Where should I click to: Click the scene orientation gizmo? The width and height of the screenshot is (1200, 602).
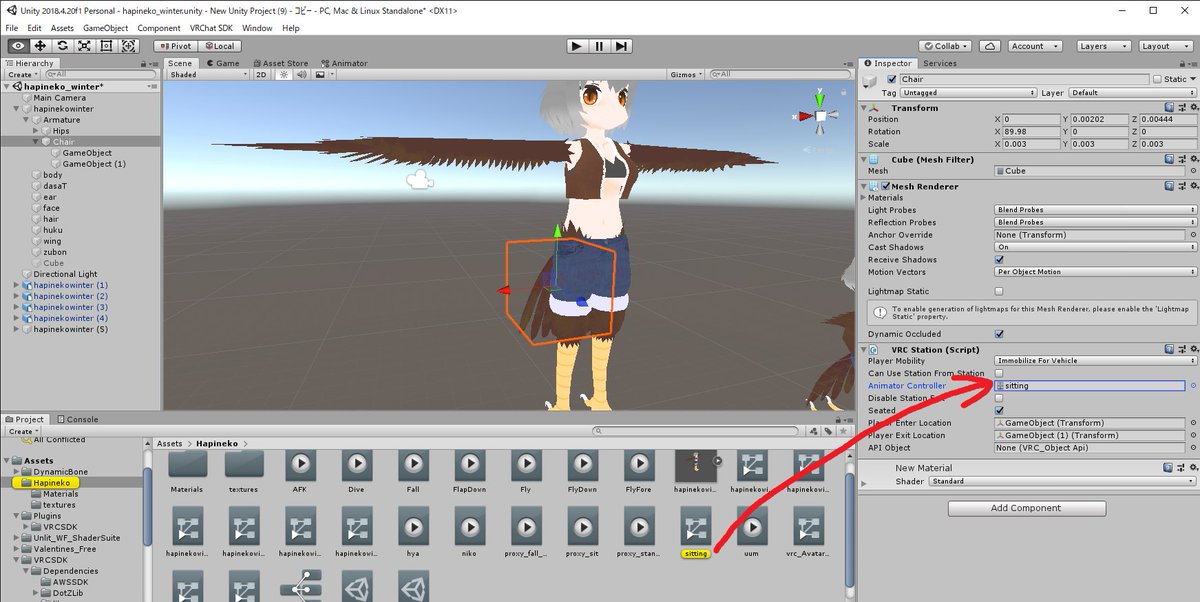click(820, 116)
